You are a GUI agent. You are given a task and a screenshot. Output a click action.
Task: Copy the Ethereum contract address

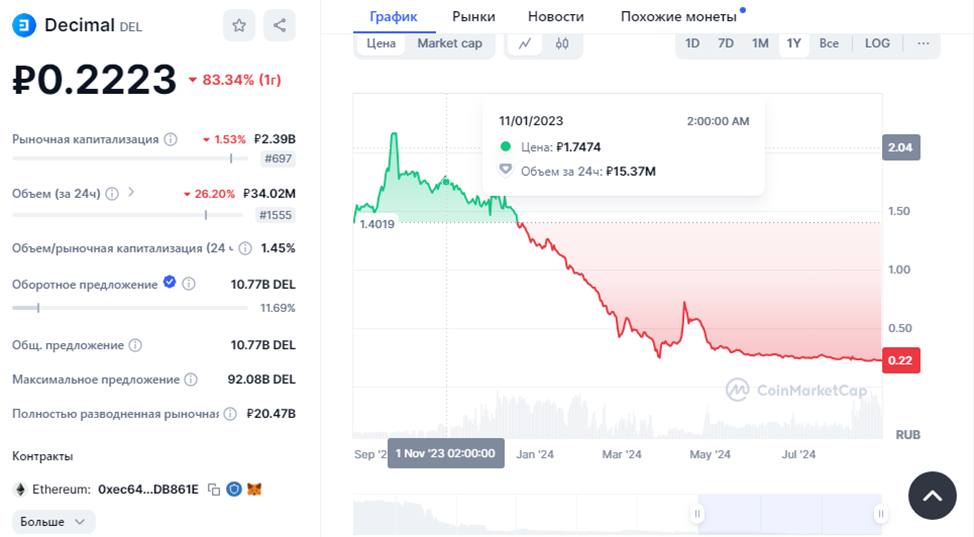(x=214, y=489)
